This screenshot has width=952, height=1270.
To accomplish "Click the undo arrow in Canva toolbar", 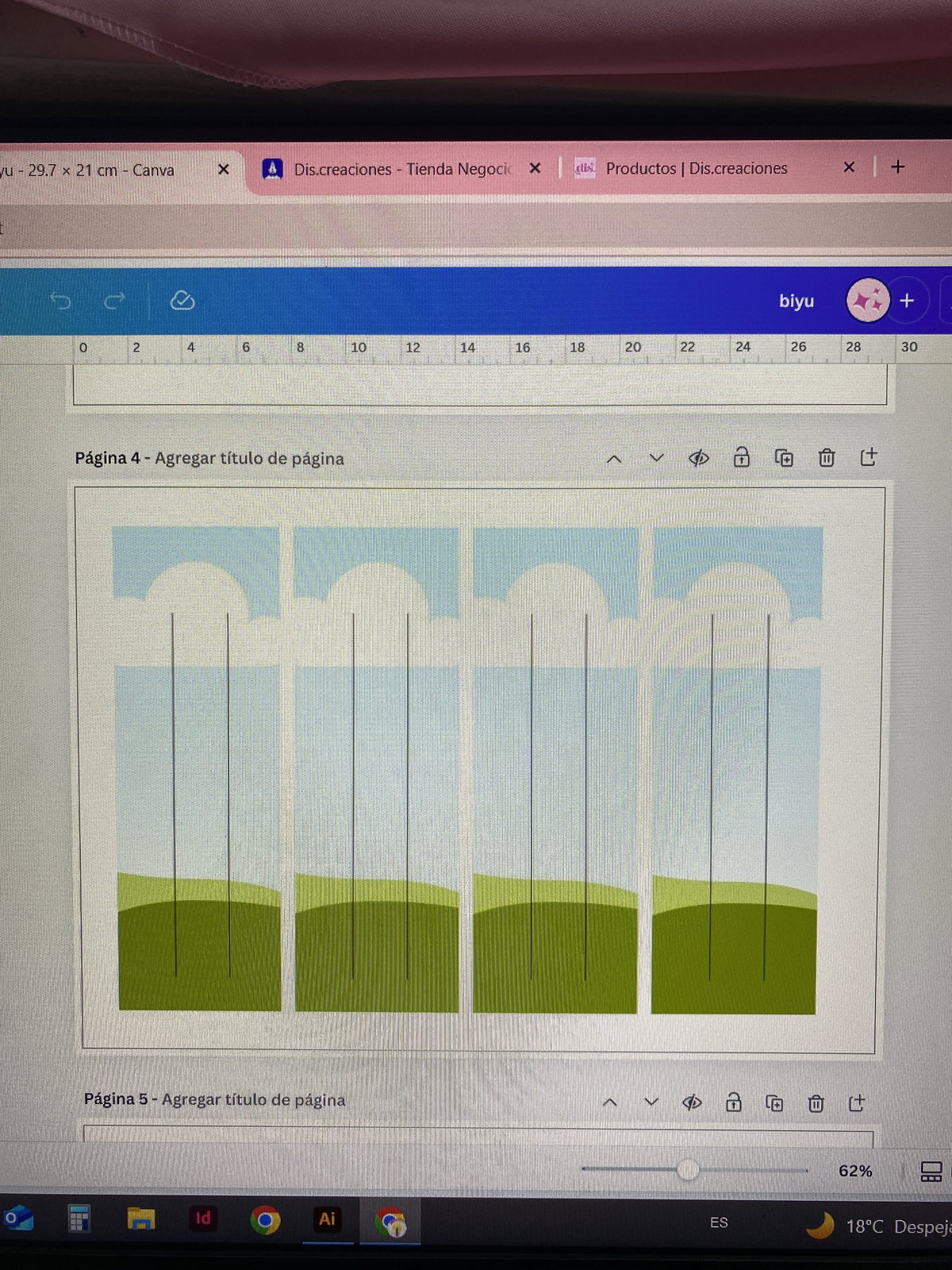I will pyautogui.click(x=60, y=301).
